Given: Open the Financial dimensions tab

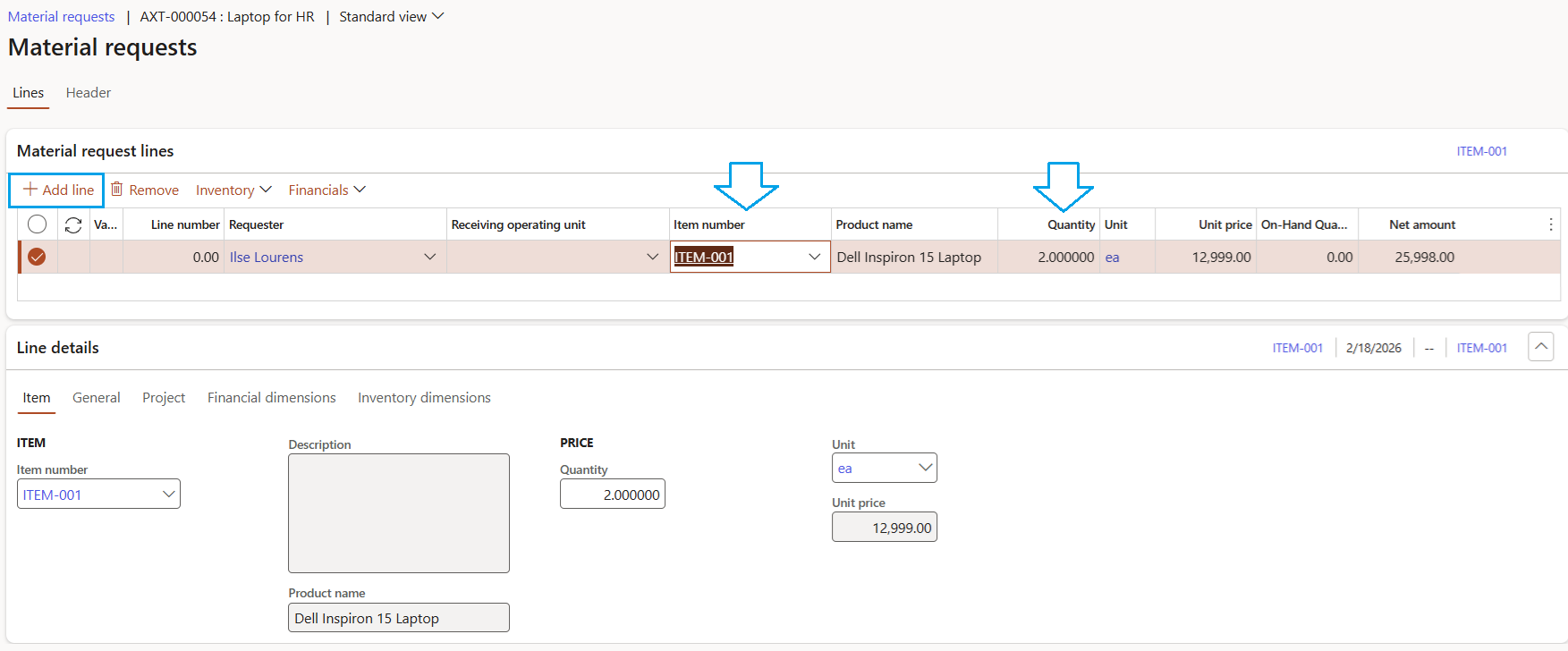Looking at the screenshot, I should point(271,398).
